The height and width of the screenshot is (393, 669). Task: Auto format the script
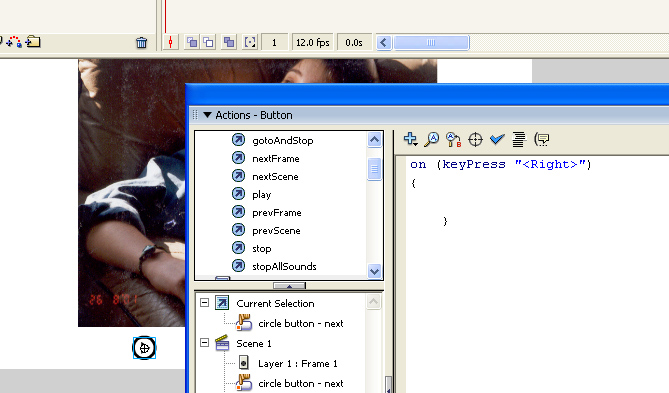(x=519, y=139)
